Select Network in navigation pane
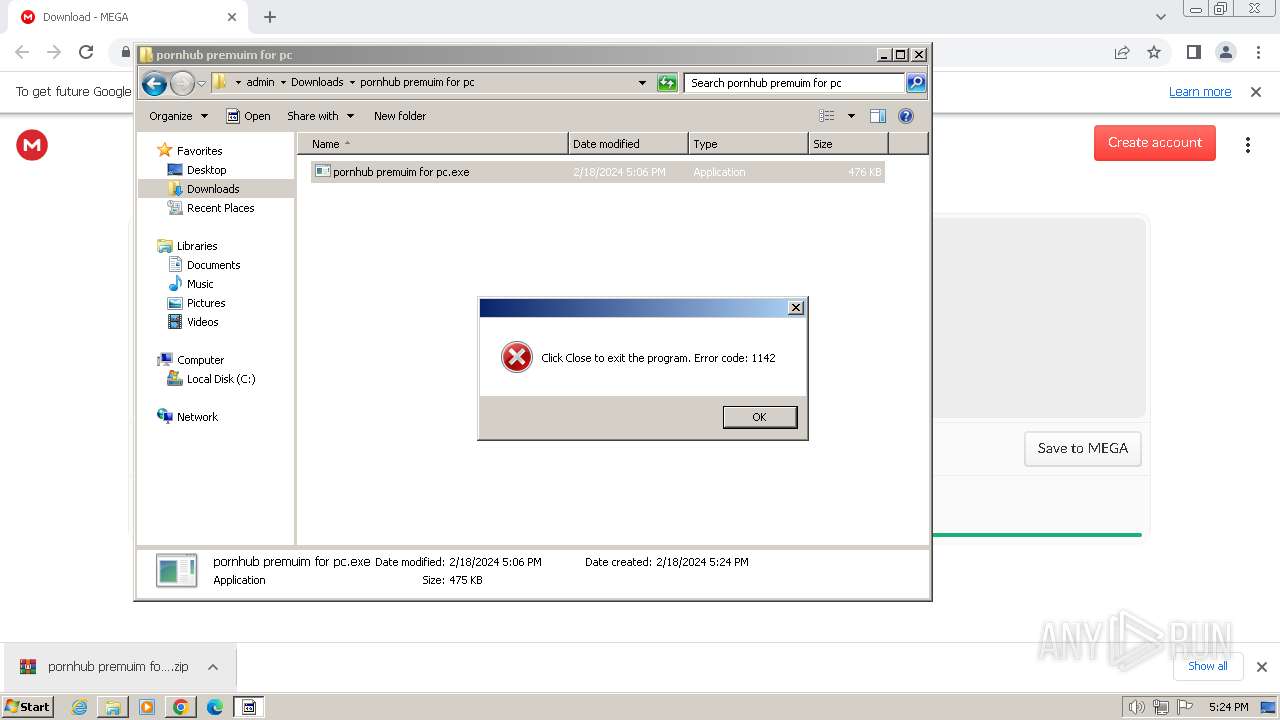 [x=197, y=417]
